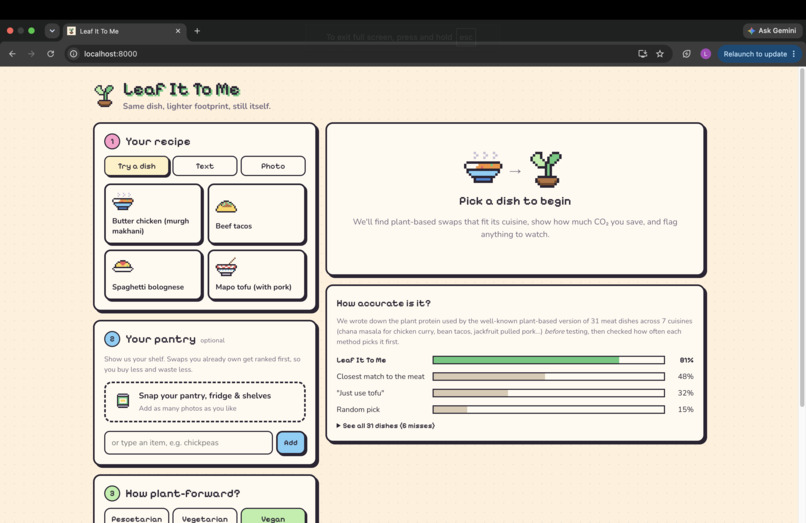Choose the Butter chicken (murgh makhani) dish
Image resolution: width=806 pixels, height=523 pixels.
[x=153, y=214]
